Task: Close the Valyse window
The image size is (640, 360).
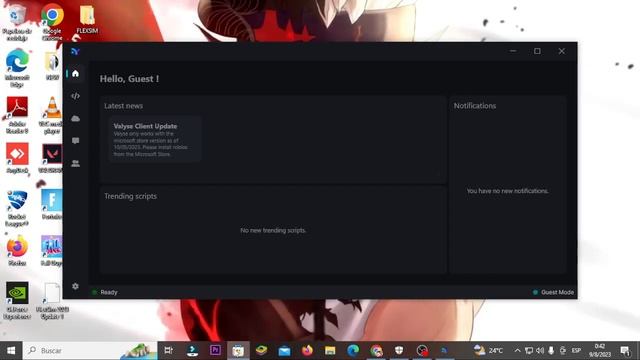Action: pos(562,51)
